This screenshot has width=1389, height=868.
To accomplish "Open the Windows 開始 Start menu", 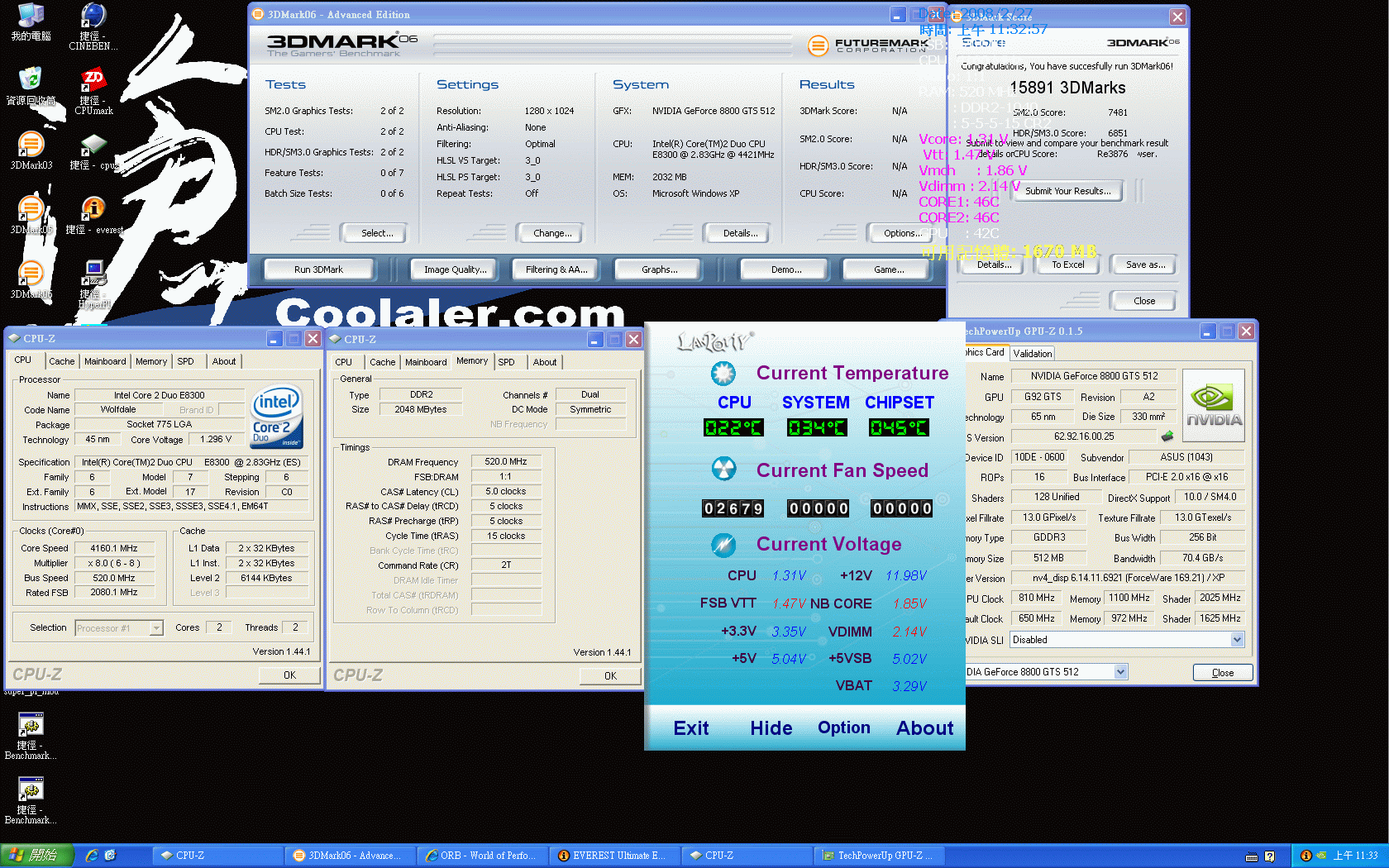I will [x=36, y=856].
